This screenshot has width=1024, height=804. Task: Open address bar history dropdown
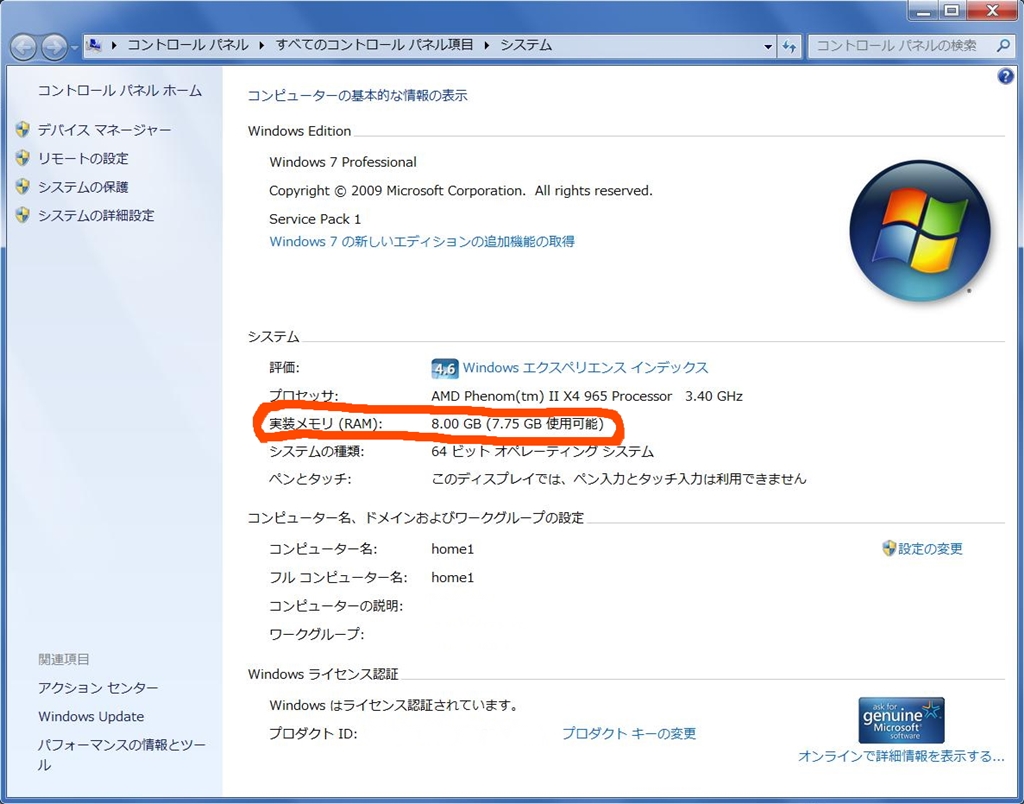[768, 46]
